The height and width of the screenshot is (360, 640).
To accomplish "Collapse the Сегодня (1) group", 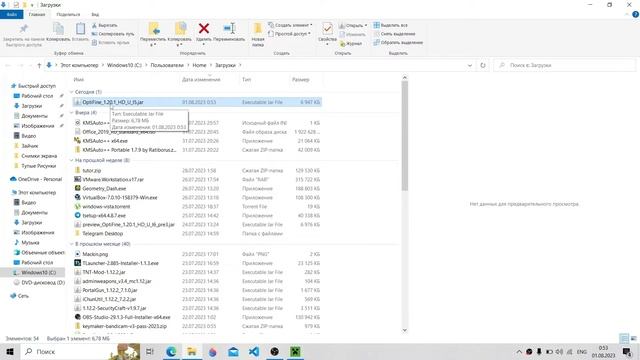I will coord(71,92).
